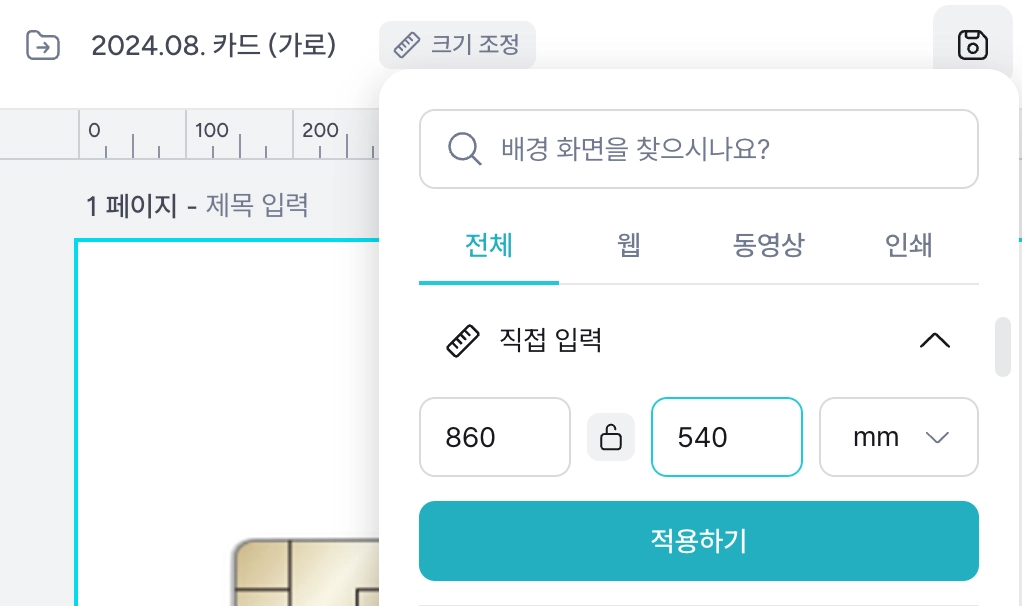Click the save icon in the top bar
Image resolution: width=1022 pixels, height=606 pixels.
(972, 46)
